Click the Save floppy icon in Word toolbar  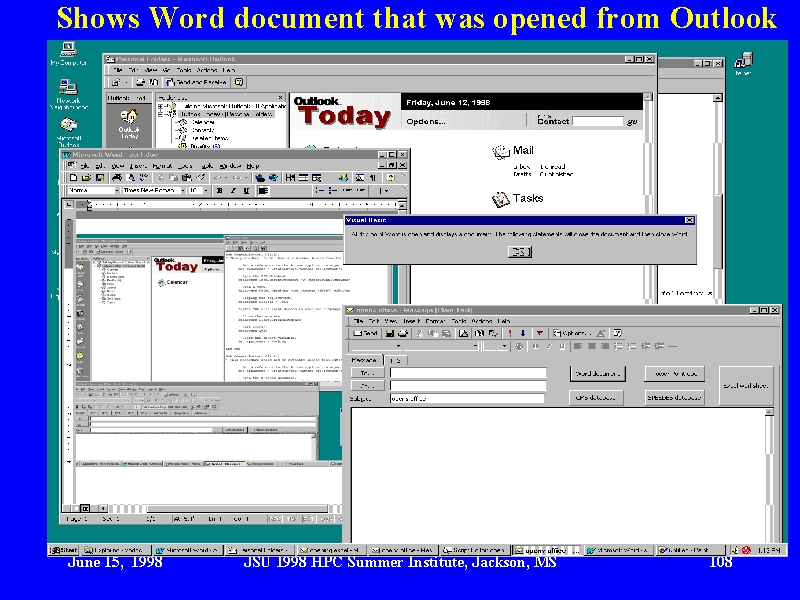click(x=99, y=178)
